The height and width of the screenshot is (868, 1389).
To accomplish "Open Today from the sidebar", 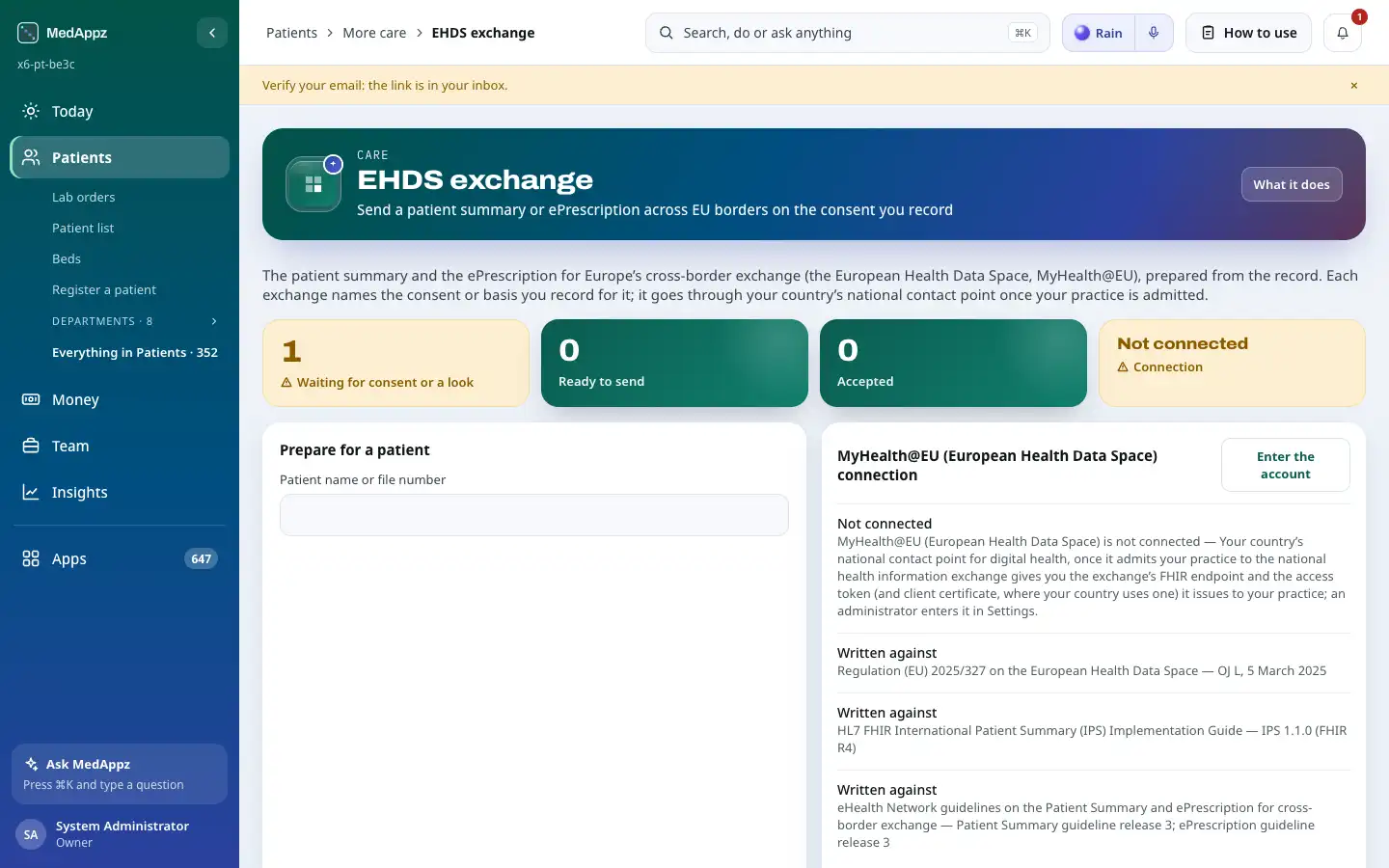I will coord(120,111).
